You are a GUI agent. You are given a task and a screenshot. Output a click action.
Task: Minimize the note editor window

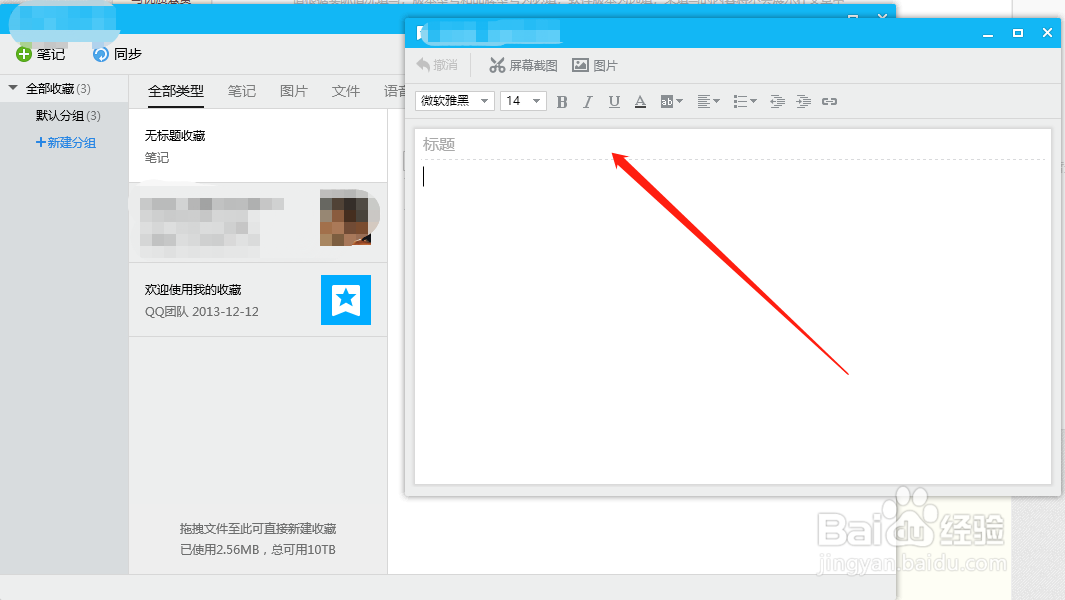(x=988, y=33)
